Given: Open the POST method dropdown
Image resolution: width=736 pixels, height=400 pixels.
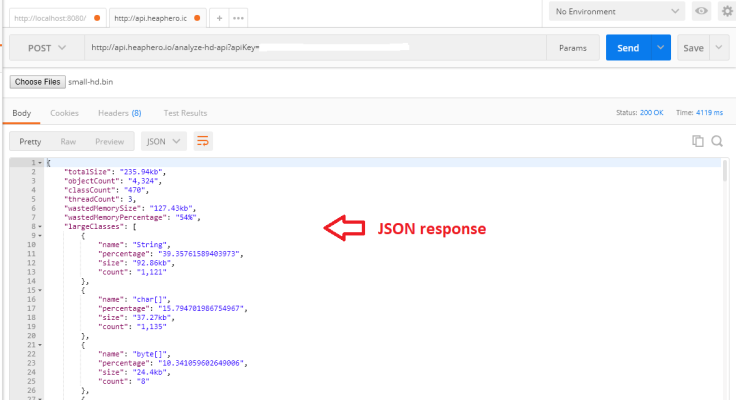Looking at the screenshot, I should pos(46,48).
